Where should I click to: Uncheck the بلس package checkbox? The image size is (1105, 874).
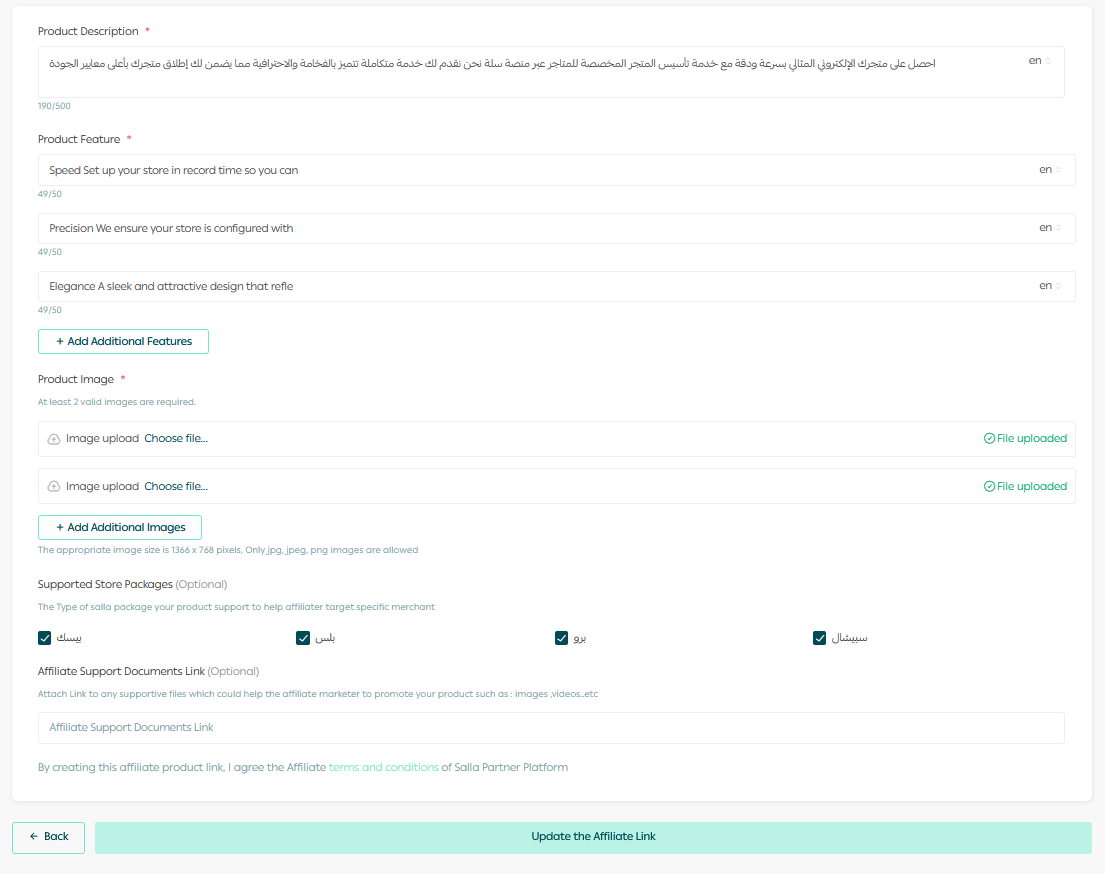tap(303, 638)
